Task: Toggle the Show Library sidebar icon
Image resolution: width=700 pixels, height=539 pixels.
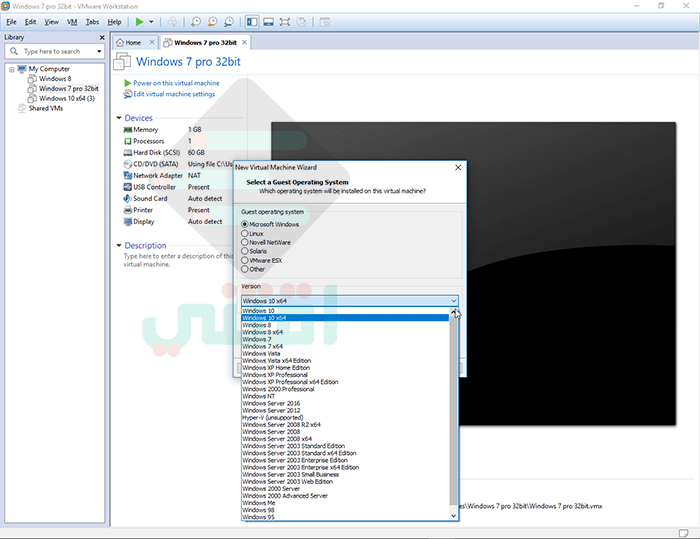Action: click(252, 22)
